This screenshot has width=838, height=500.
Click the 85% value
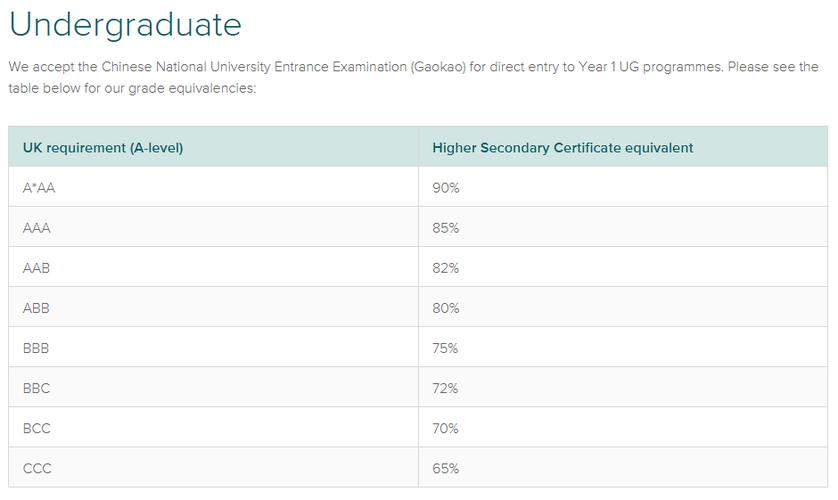446,228
